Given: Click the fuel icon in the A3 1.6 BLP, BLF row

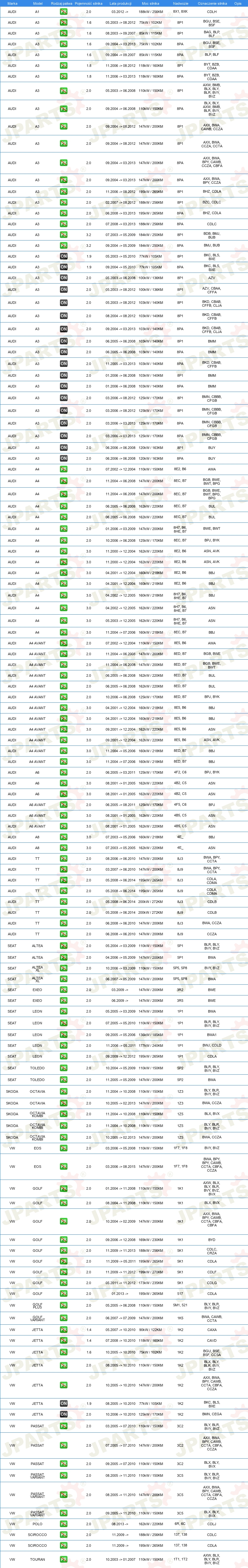Looking at the screenshot, I should (x=63, y=55).
